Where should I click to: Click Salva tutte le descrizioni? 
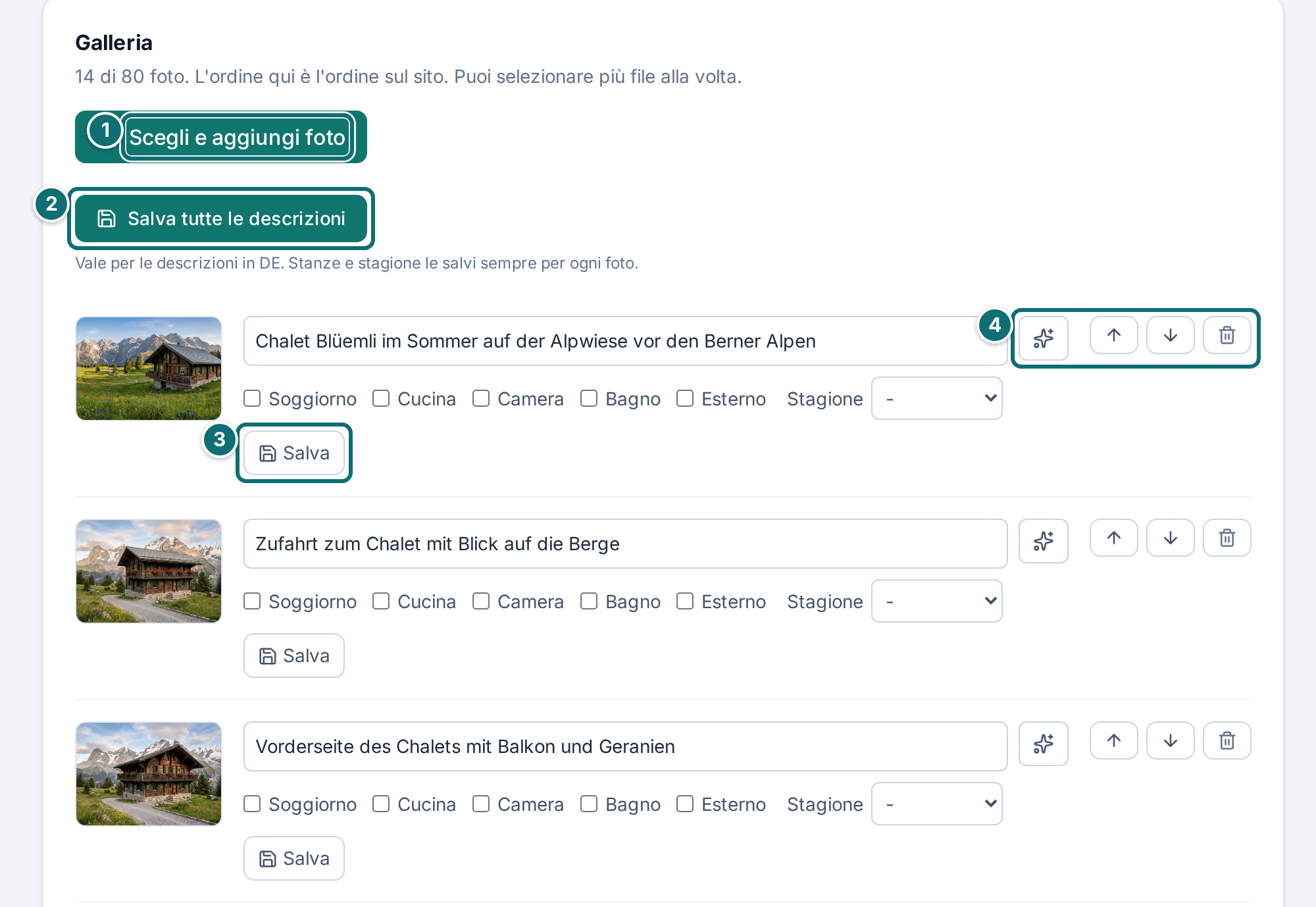click(221, 219)
